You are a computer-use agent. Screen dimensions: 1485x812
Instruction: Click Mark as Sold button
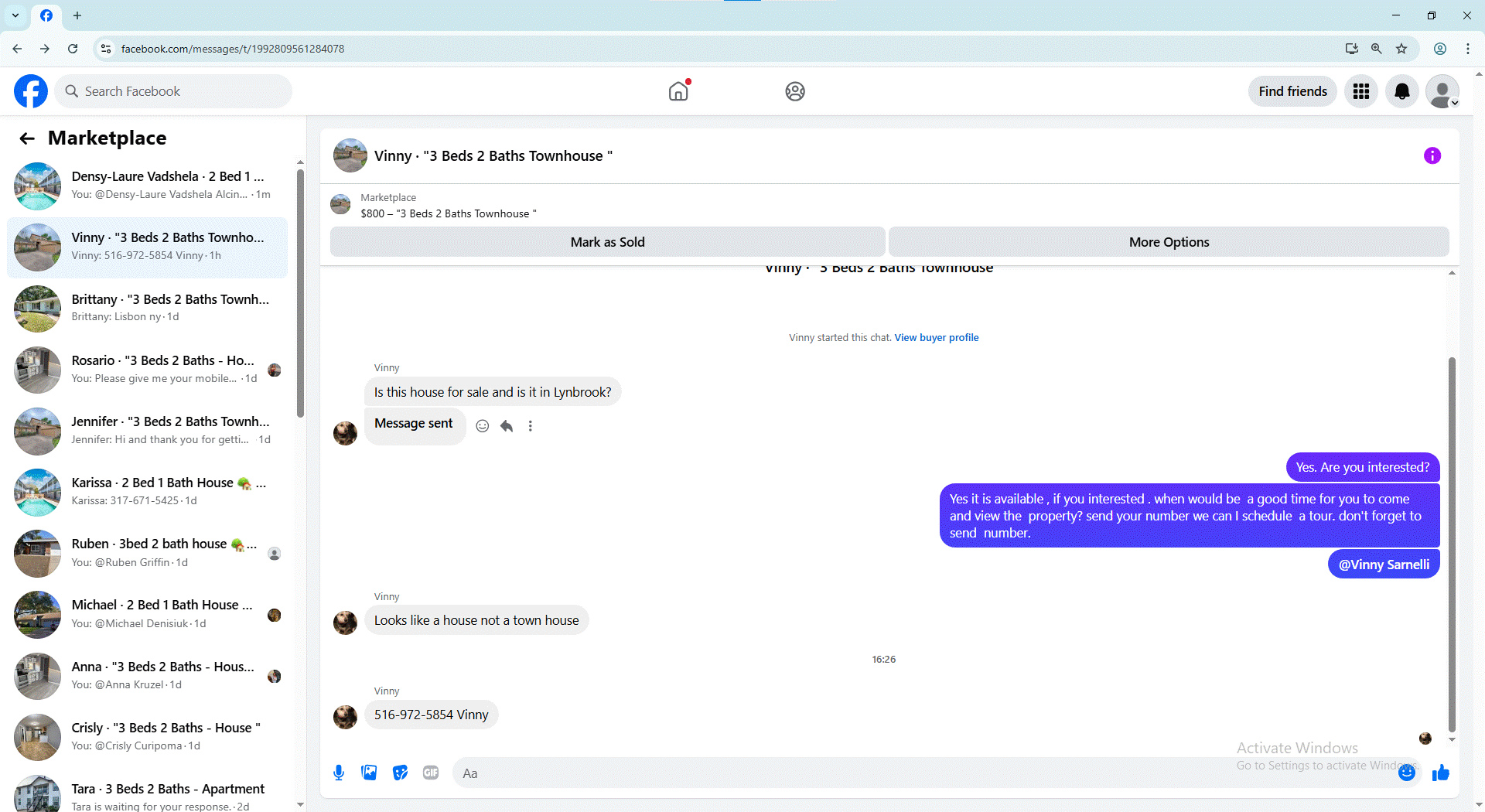coord(607,242)
